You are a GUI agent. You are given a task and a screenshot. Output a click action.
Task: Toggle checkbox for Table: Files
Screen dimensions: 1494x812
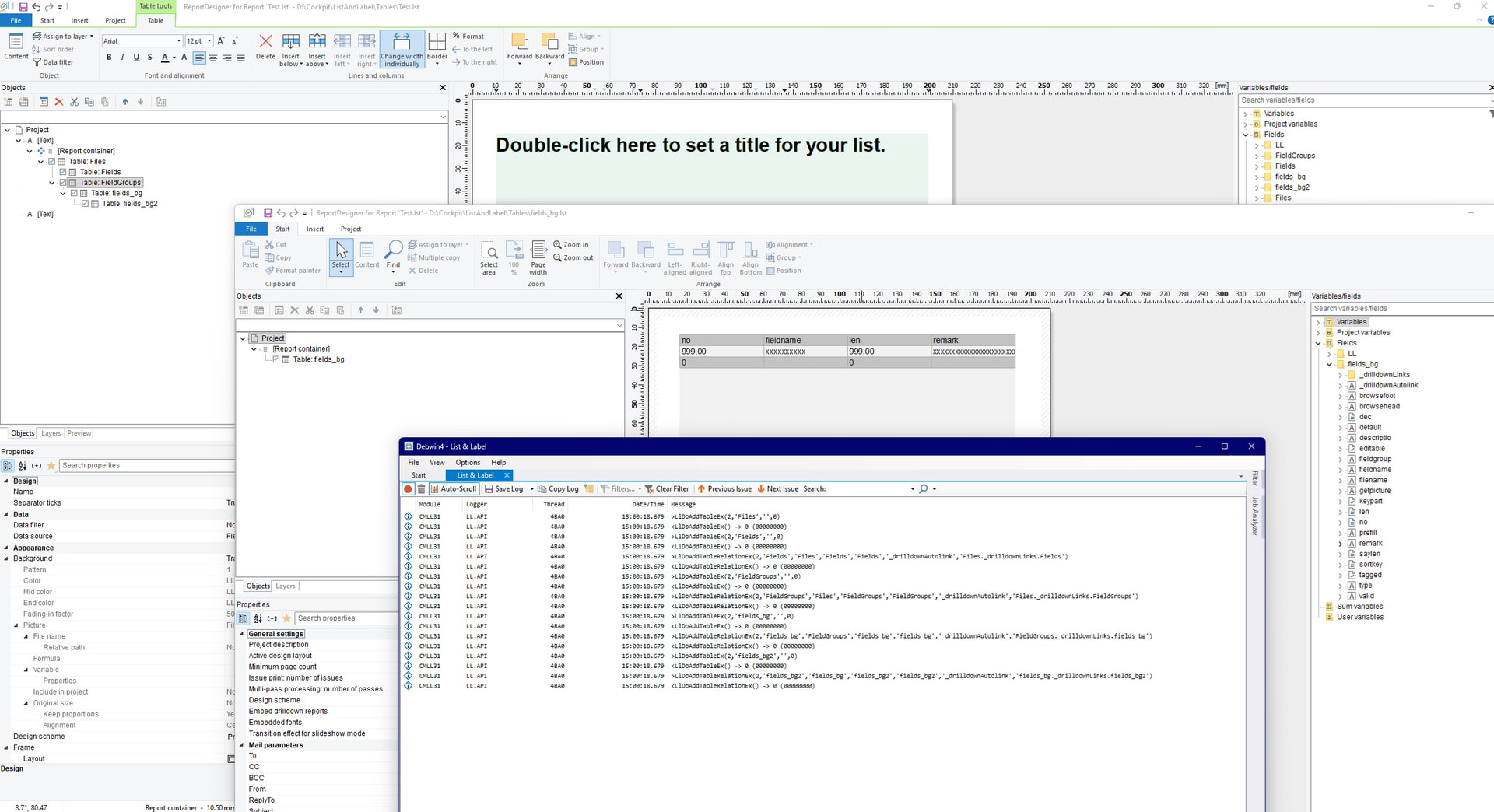click(x=52, y=162)
